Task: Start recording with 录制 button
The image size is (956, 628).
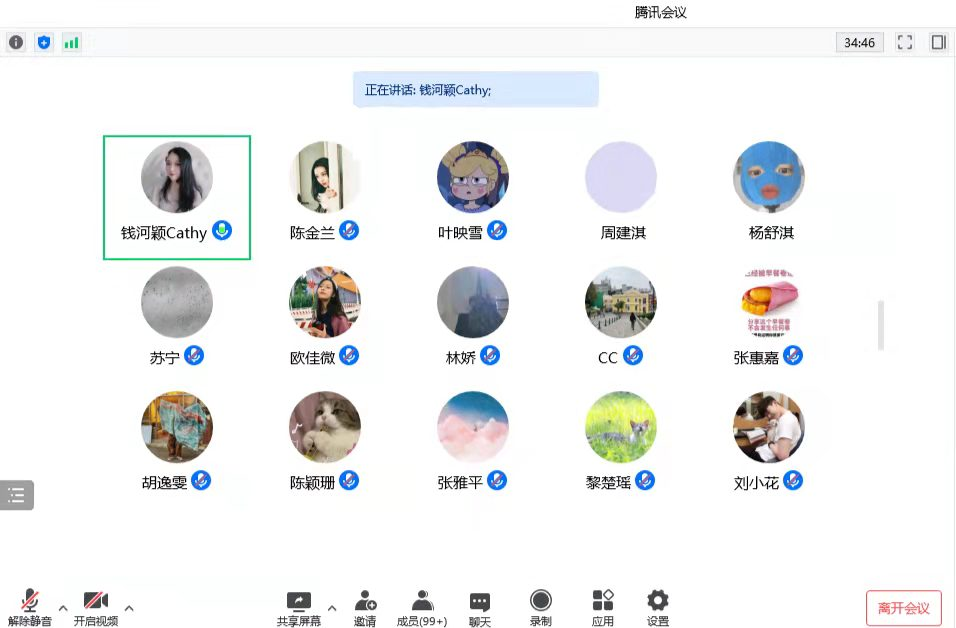Action: [541, 607]
